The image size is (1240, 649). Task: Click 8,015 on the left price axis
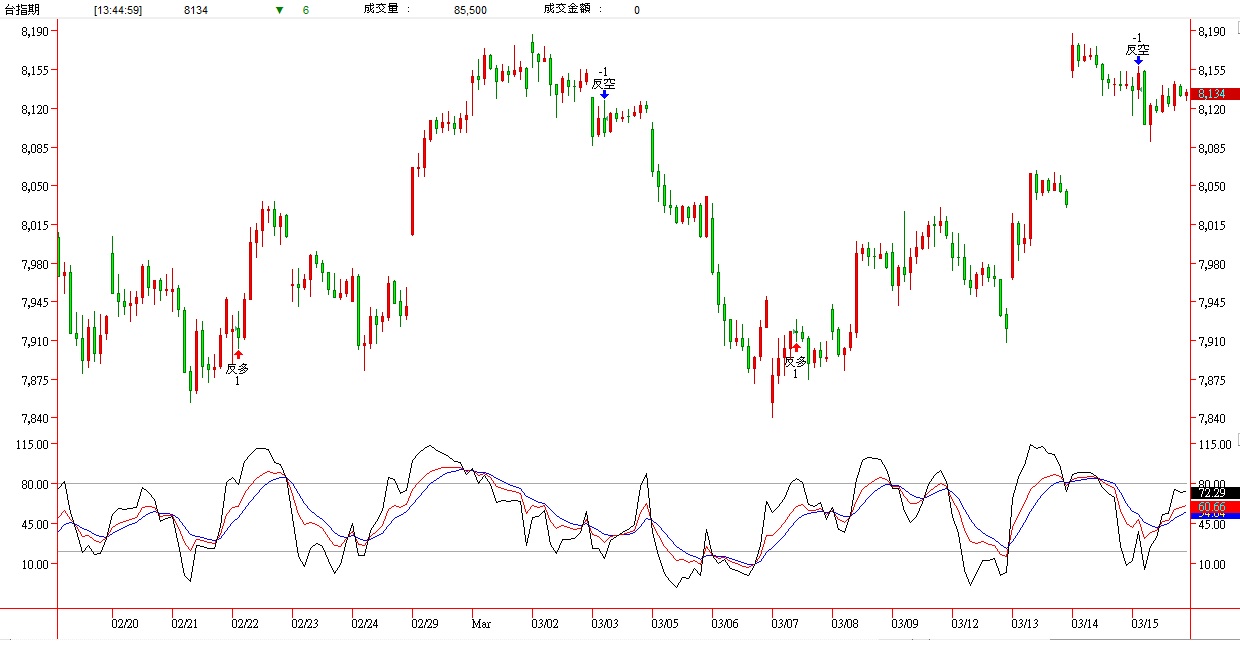click(x=36, y=226)
